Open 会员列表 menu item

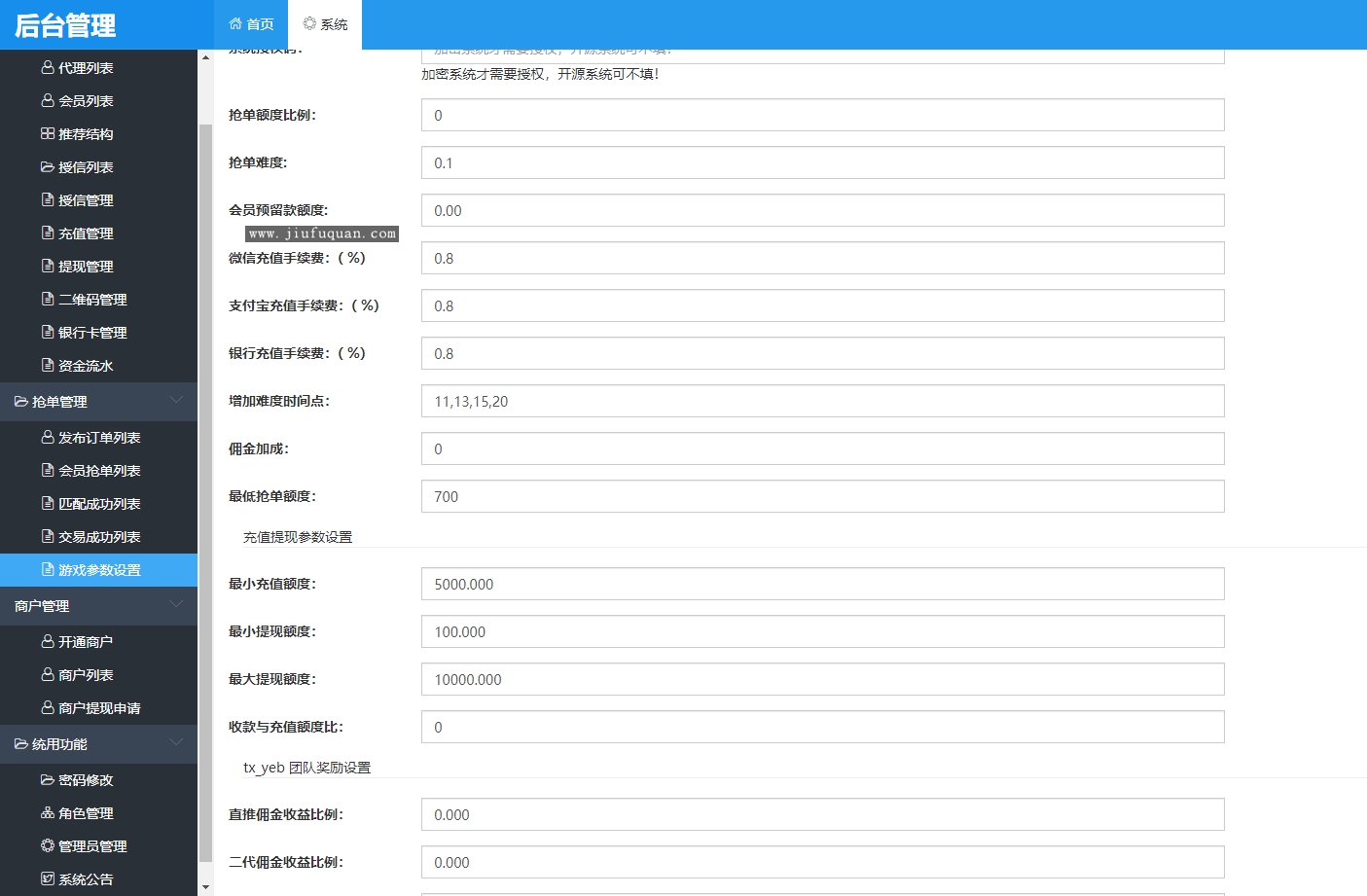[98, 101]
